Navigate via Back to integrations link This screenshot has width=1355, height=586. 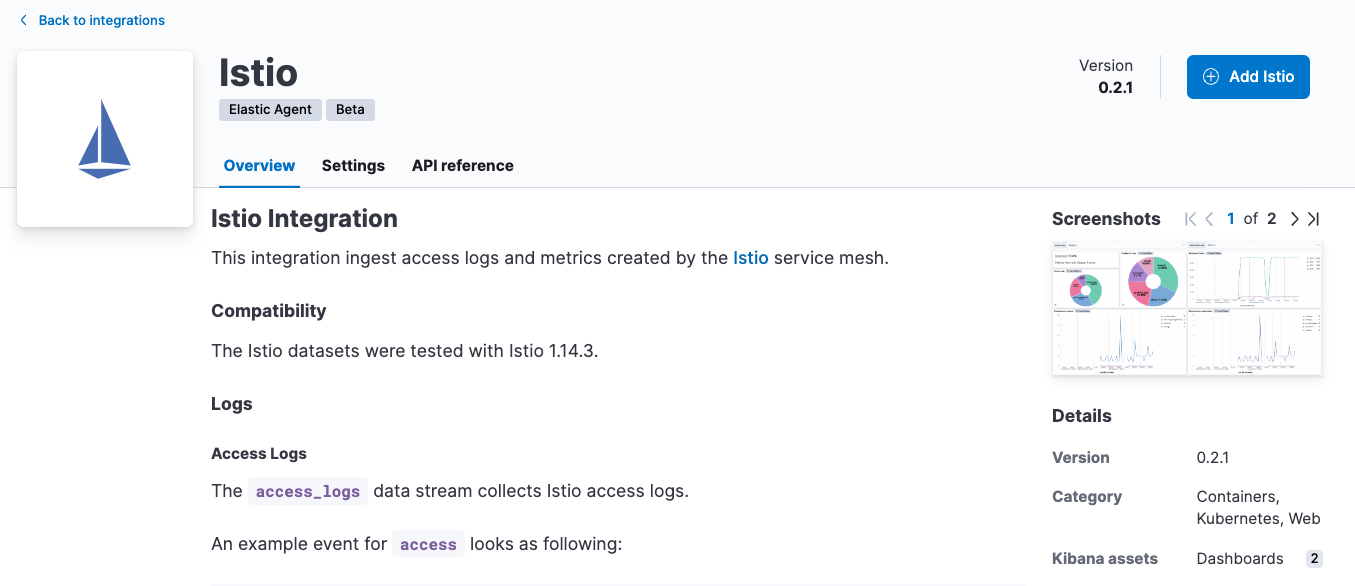(101, 20)
